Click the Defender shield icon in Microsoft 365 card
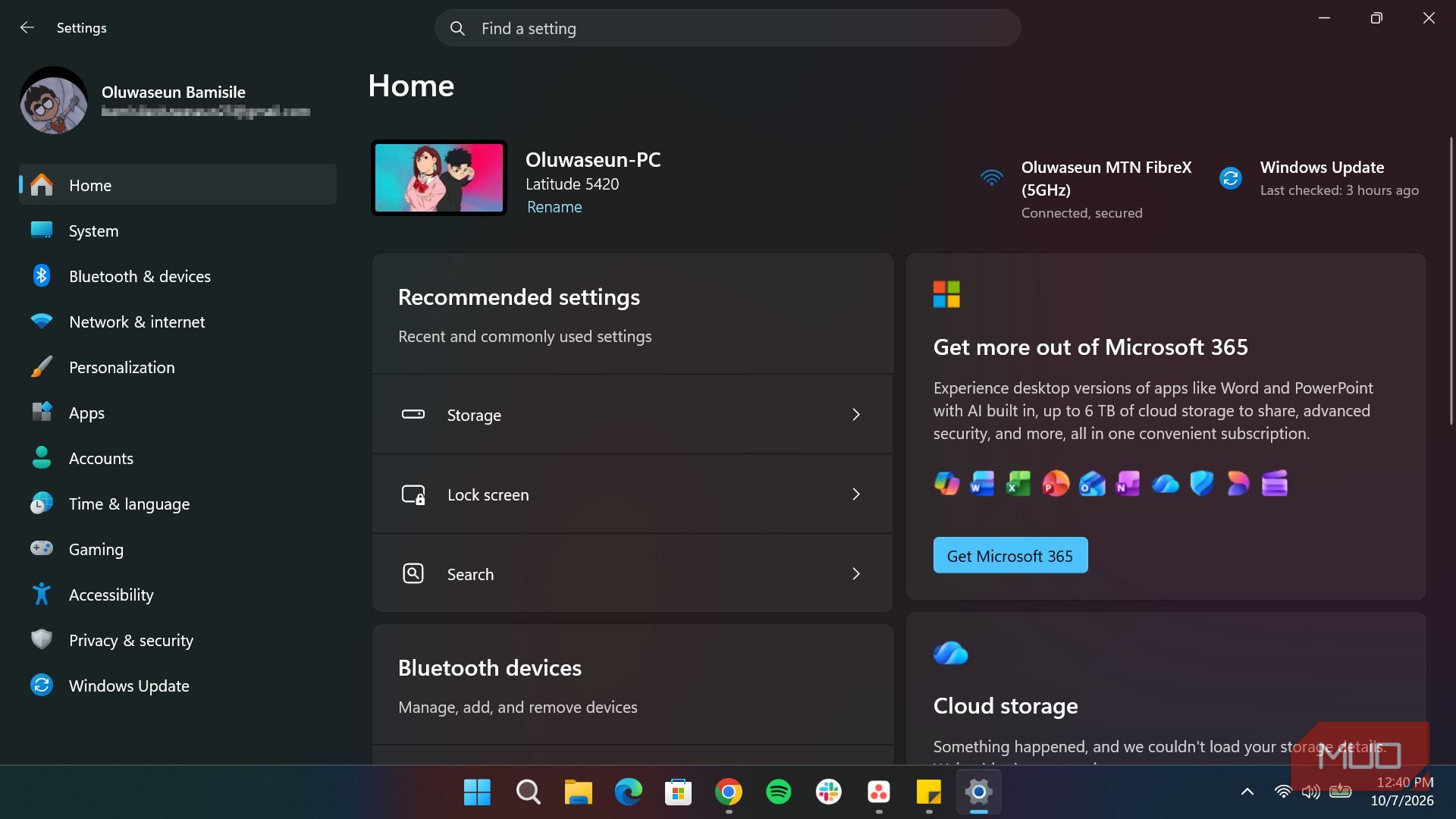 pyautogui.click(x=1202, y=483)
